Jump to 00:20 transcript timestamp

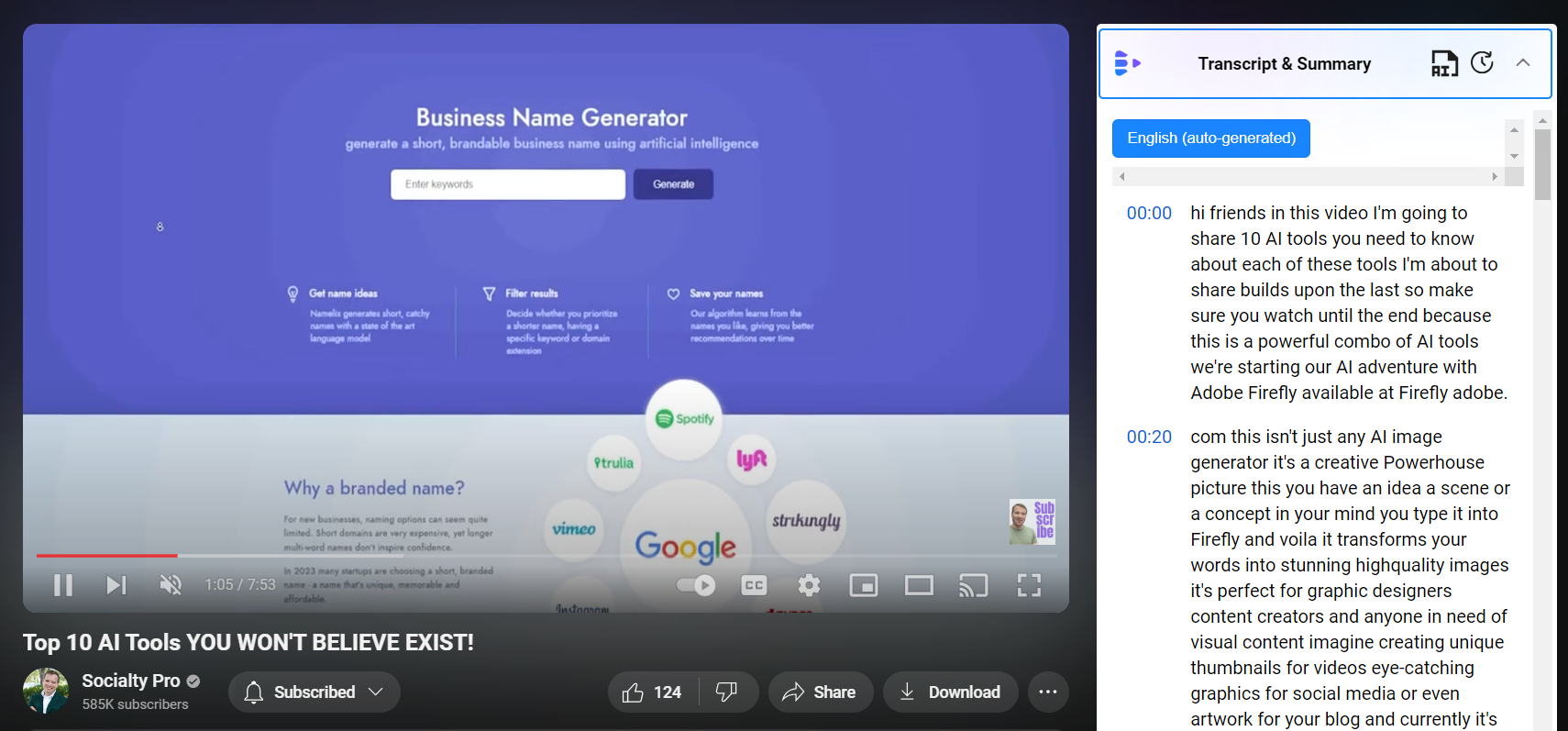1149,437
